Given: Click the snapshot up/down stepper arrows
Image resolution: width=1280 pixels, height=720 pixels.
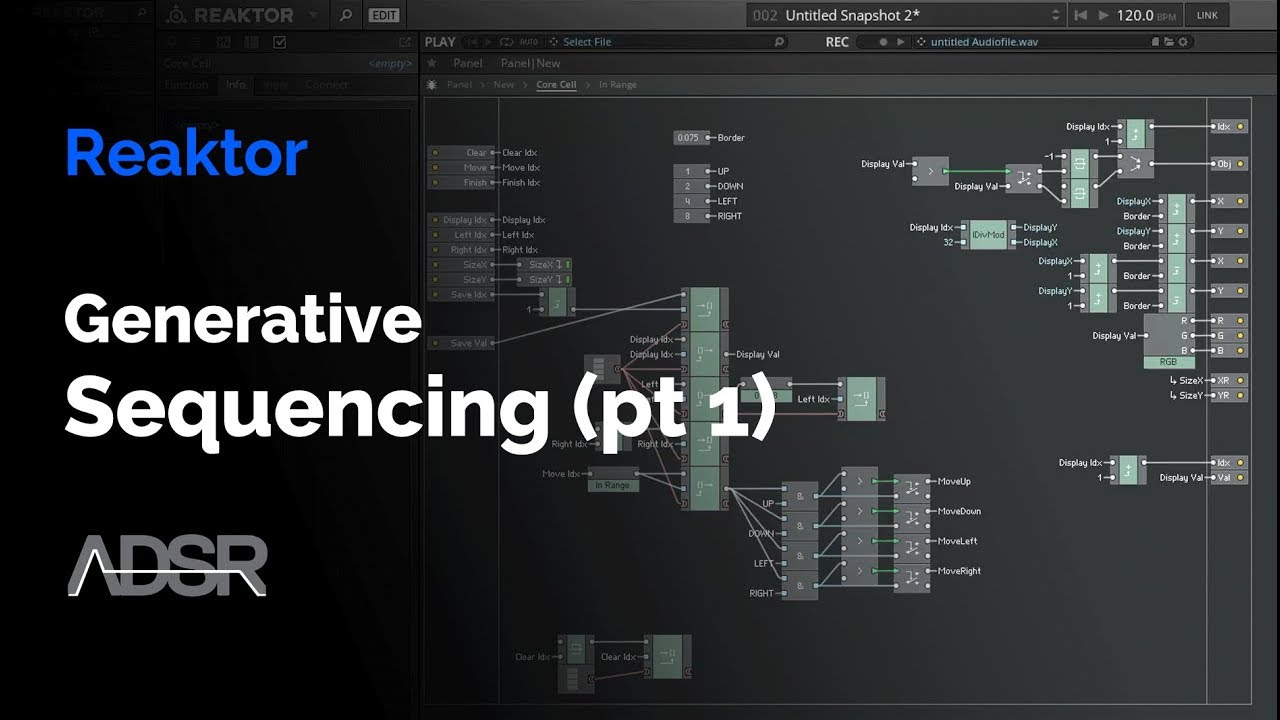Looking at the screenshot, I should click(x=1056, y=15).
